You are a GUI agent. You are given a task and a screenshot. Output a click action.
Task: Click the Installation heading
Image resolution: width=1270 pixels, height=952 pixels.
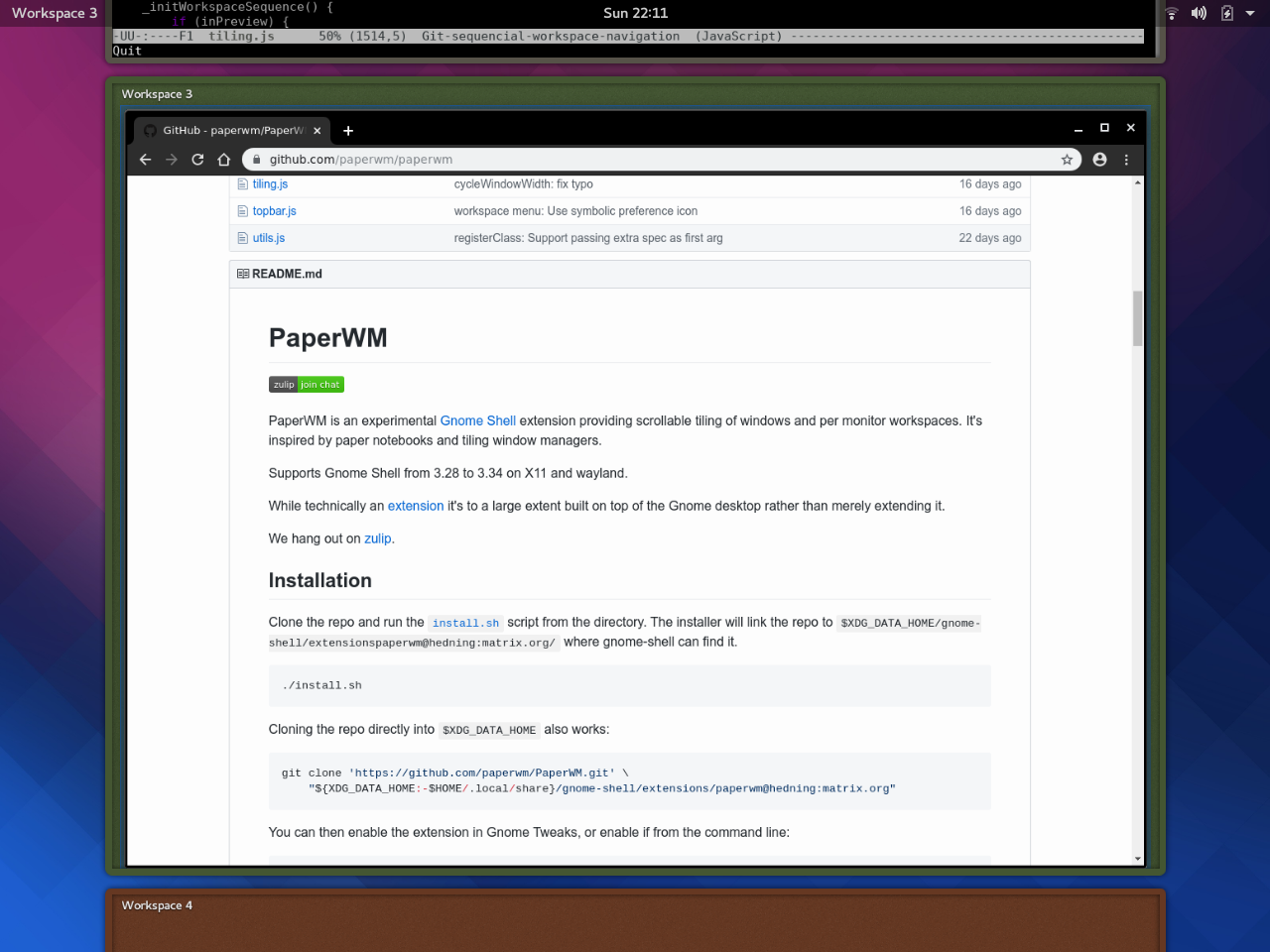click(319, 581)
